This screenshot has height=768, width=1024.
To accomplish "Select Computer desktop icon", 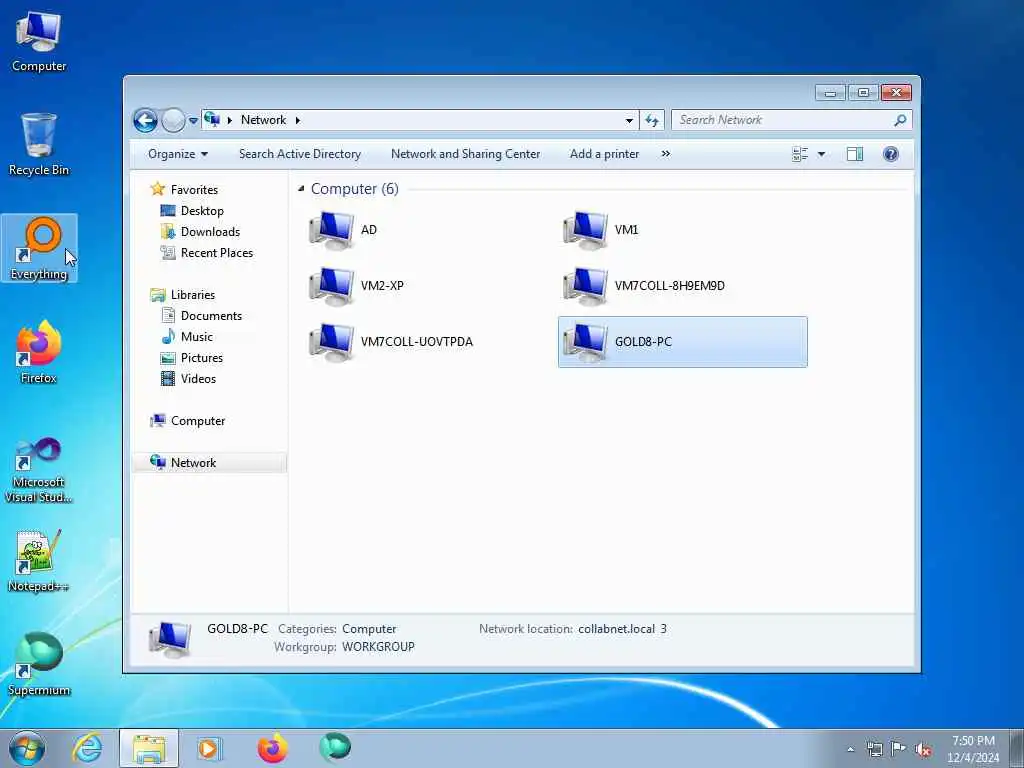I will point(39,42).
